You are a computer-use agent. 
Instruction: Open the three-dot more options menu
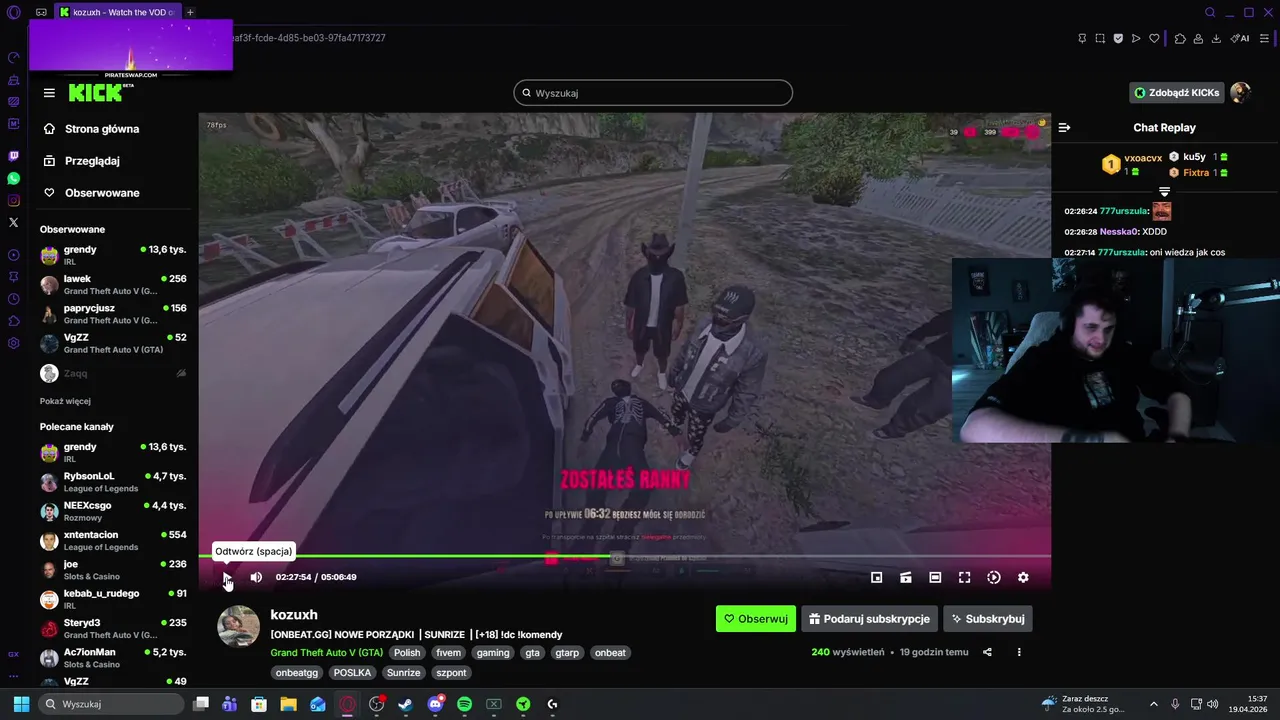pyautogui.click(x=1019, y=652)
